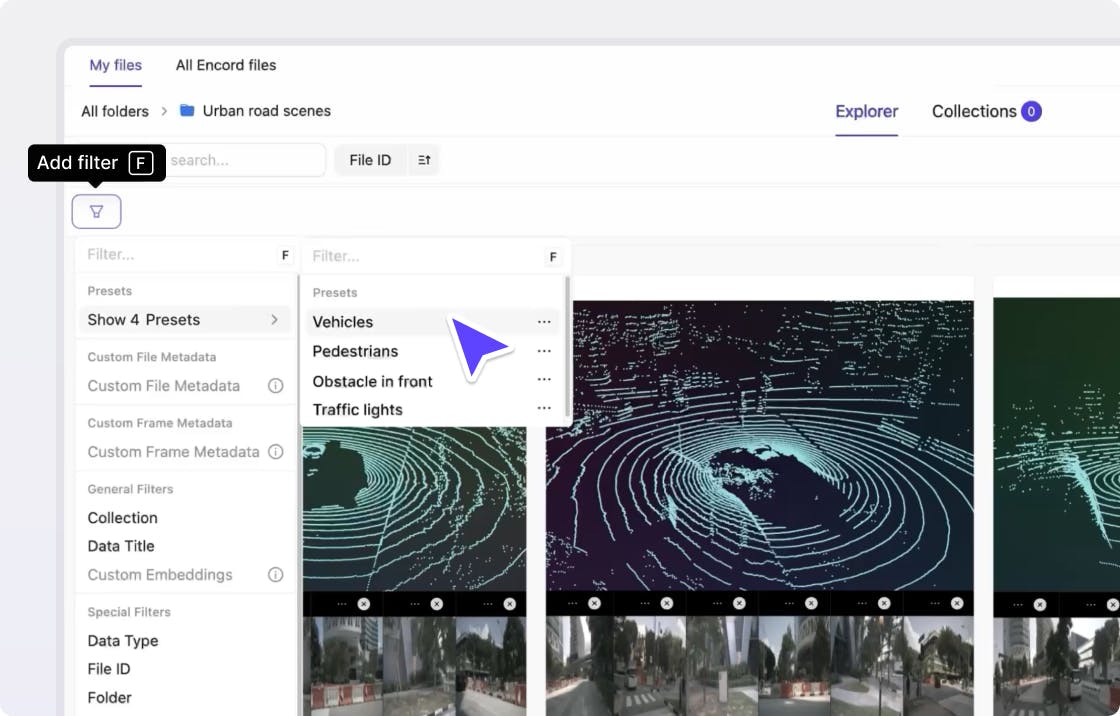Click the left panel Filter search field

175,255
